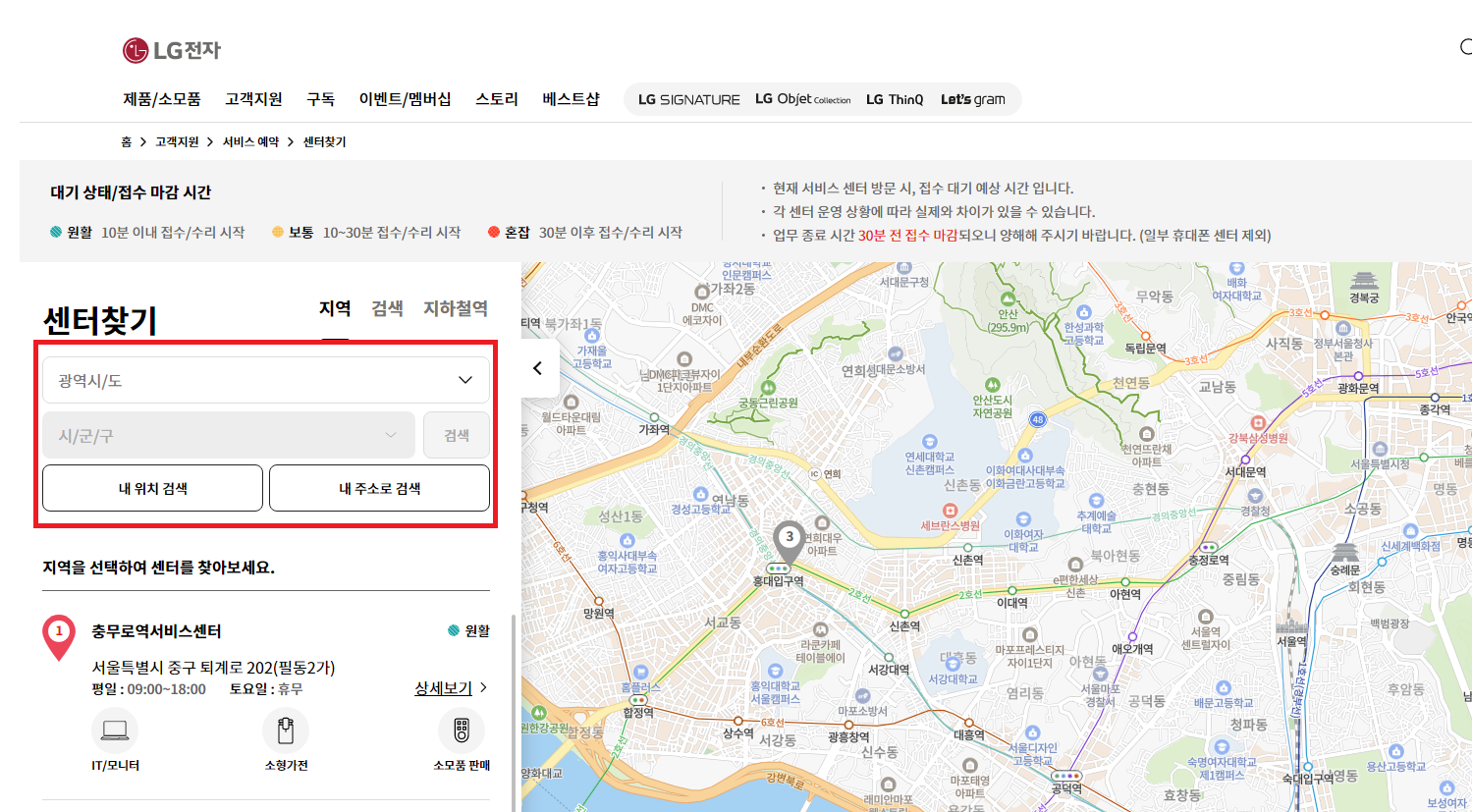
Task: Select the 충무로역서비스센터 title
Action: [157, 631]
